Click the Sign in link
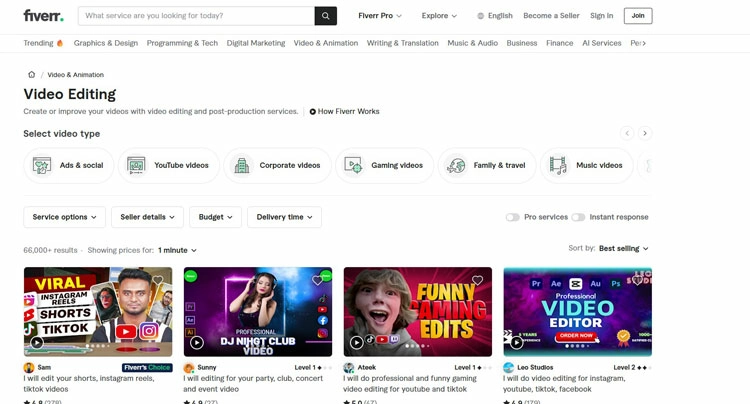Screen dimensions: 750x404 [602, 16]
